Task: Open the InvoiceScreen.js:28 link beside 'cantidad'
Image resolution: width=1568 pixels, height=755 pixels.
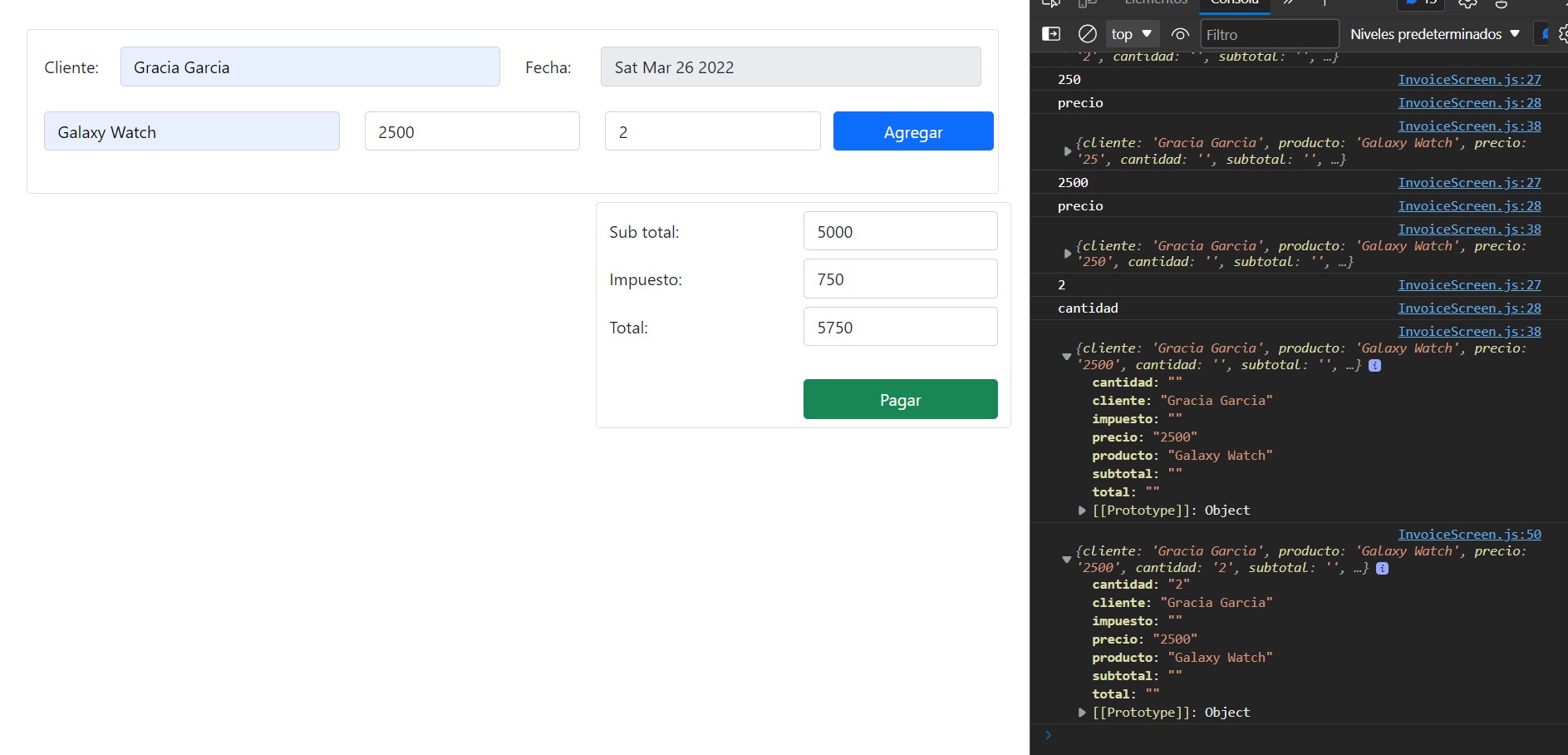Action: tap(1469, 308)
